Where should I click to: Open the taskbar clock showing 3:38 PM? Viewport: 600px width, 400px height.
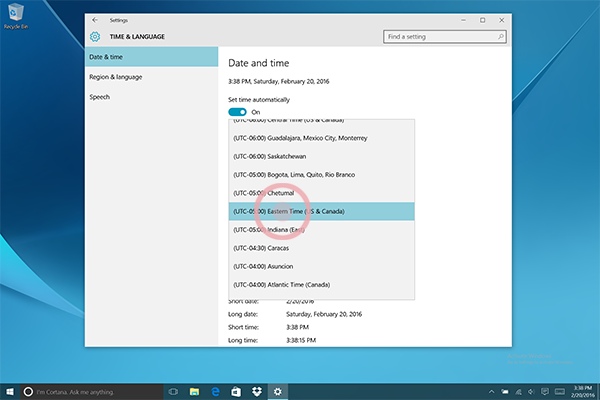point(583,392)
